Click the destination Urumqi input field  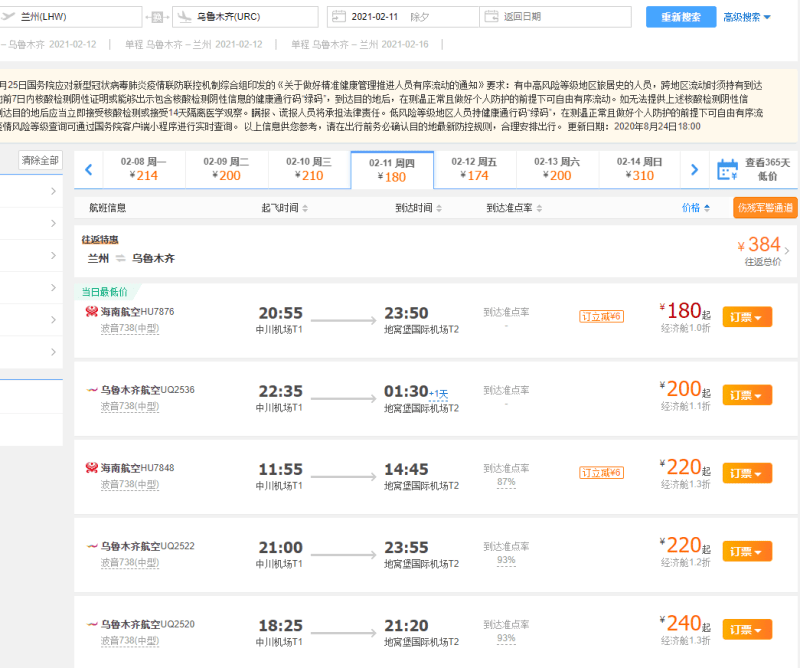pos(245,17)
